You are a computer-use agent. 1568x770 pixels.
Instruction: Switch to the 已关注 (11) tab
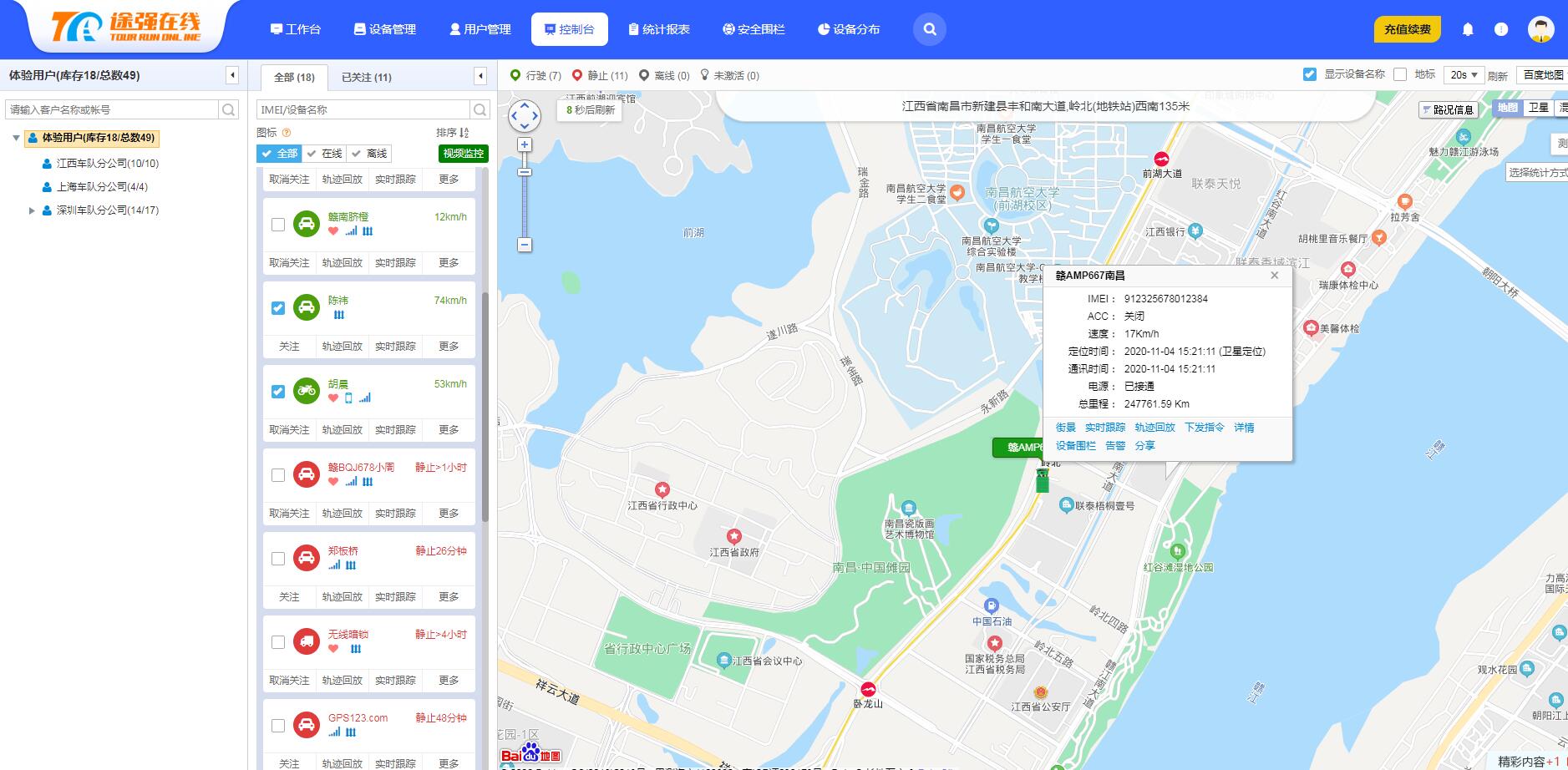364,77
